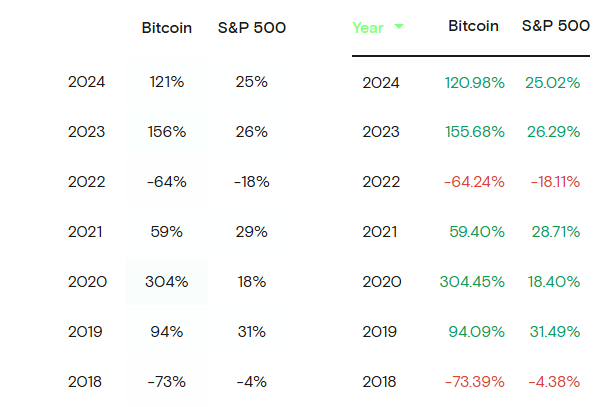This screenshot has height=407, width=614.
Task: Select S&P 500 header above the 25% value
Action: pyautogui.click(x=252, y=28)
